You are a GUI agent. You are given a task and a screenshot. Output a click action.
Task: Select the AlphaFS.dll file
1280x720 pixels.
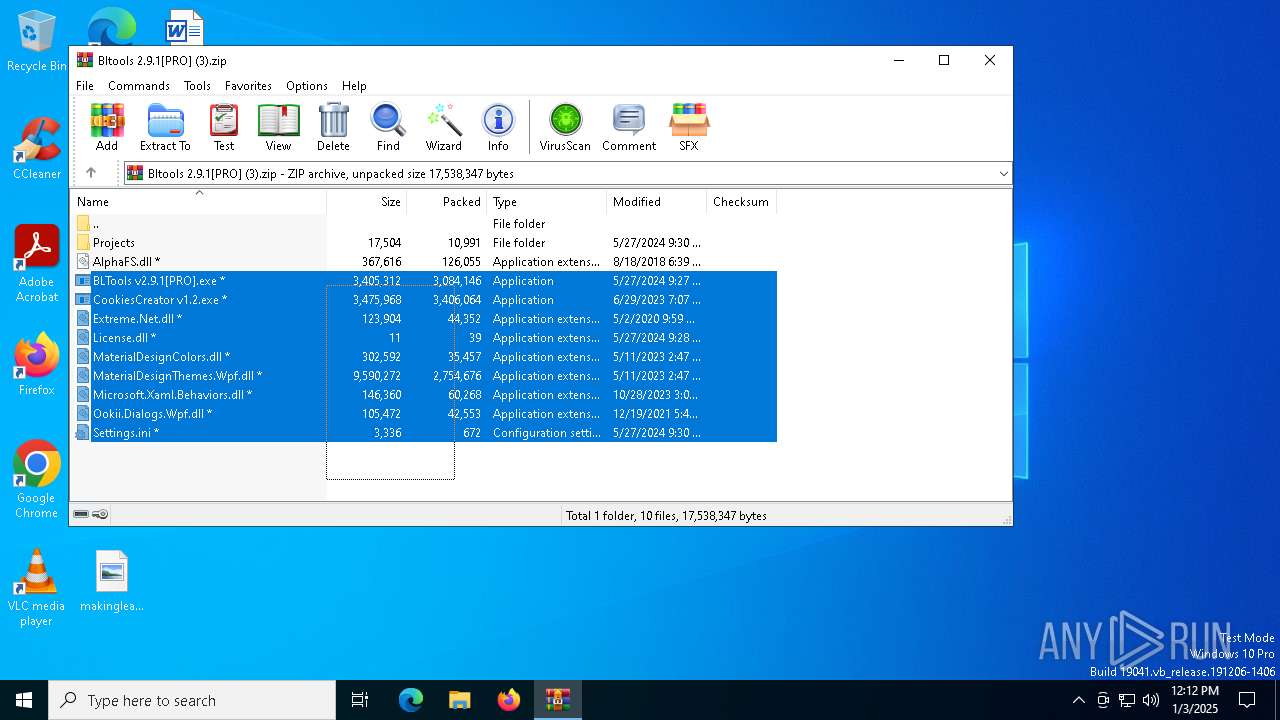[x=424, y=262]
